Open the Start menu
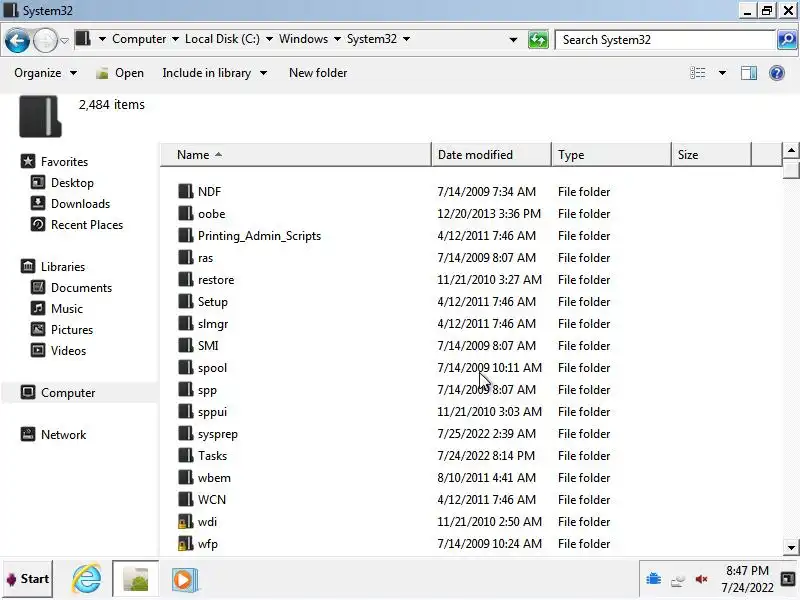Screen dimensions: 800x600 click(x=28, y=579)
